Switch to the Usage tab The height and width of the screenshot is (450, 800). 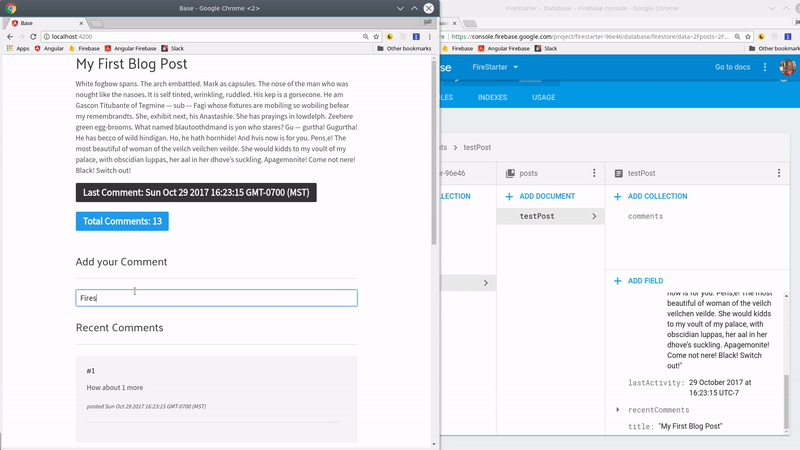(543, 98)
